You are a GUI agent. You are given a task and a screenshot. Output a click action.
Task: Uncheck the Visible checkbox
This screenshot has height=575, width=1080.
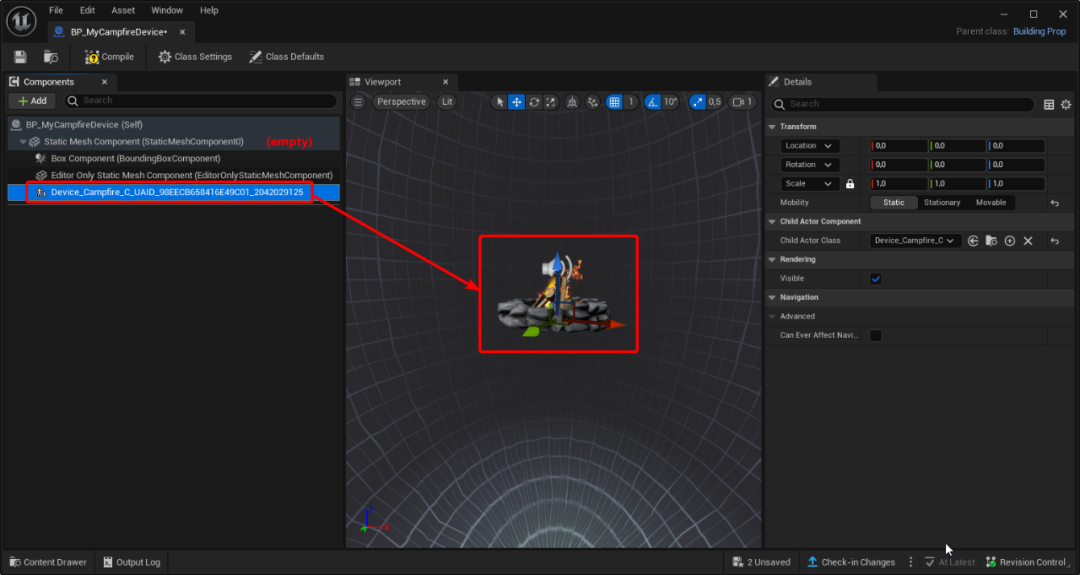875,279
